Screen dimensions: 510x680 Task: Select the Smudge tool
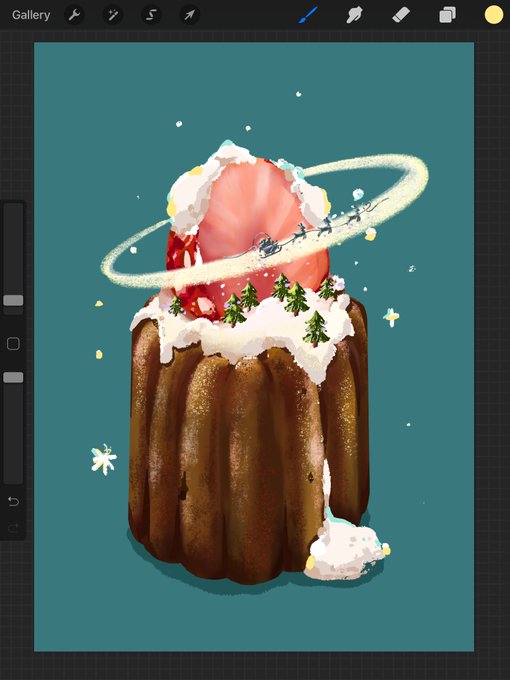pos(355,15)
